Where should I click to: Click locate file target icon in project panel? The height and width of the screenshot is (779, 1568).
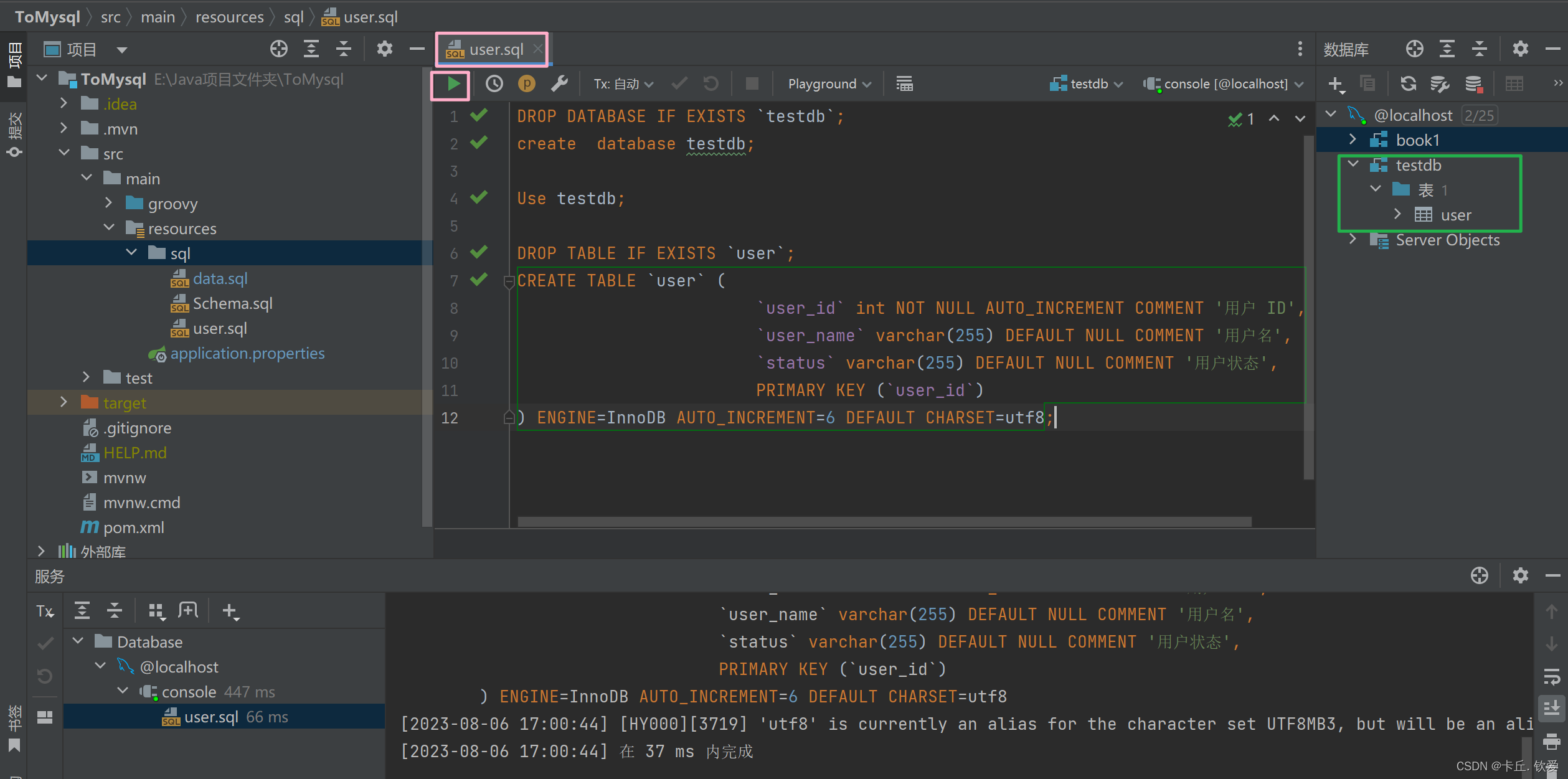(x=278, y=49)
